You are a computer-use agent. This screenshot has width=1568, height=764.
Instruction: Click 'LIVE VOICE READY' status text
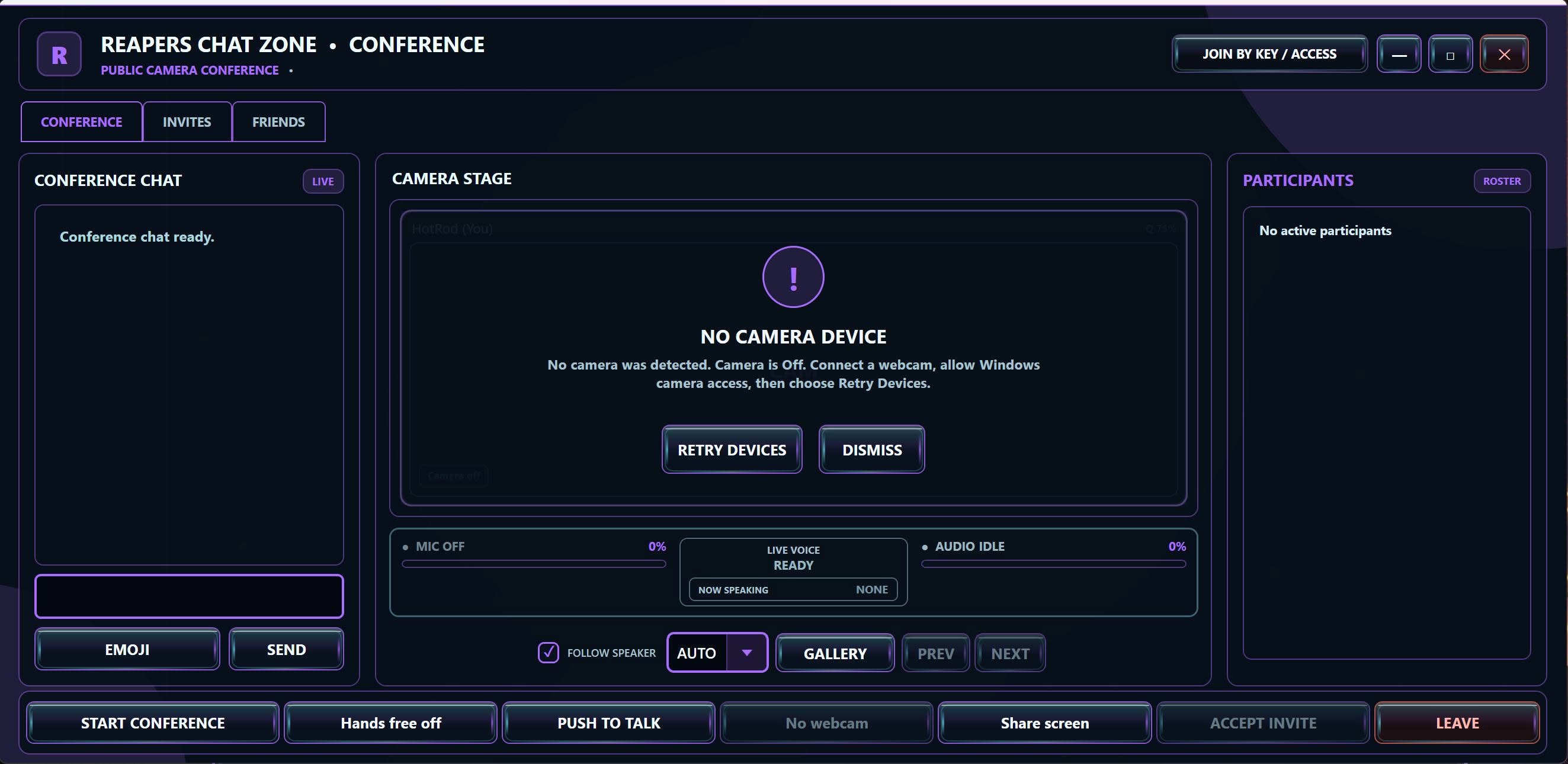tap(793, 558)
